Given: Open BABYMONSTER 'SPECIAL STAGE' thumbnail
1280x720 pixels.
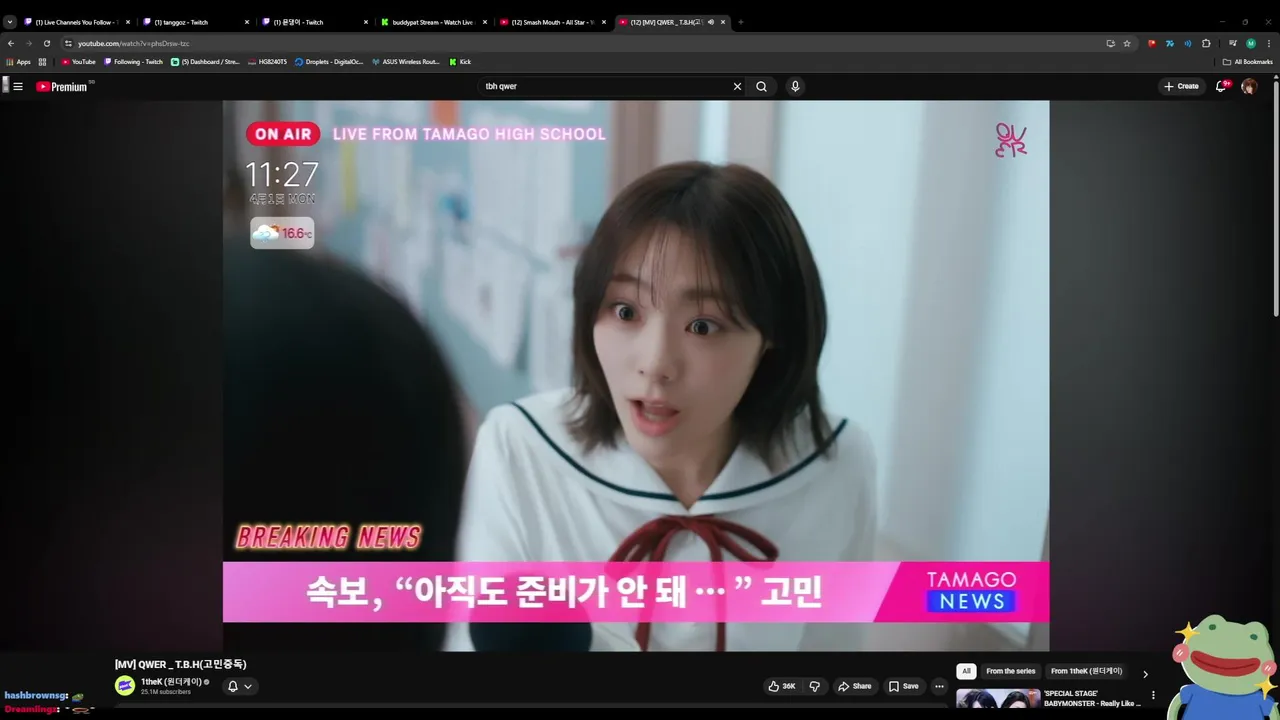Looking at the screenshot, I should point(998,700).
